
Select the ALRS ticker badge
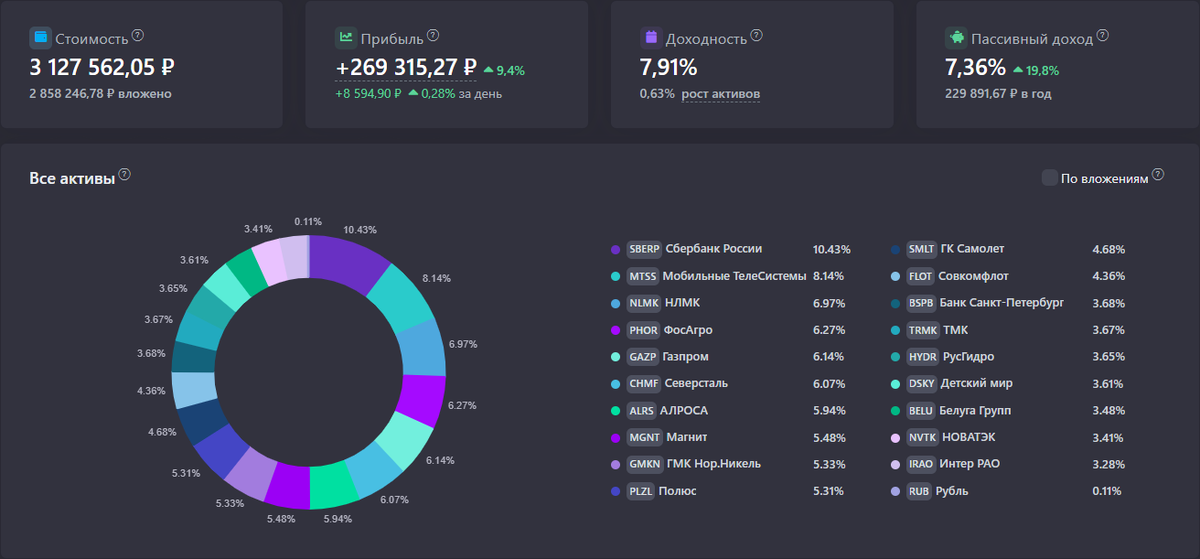643,411
